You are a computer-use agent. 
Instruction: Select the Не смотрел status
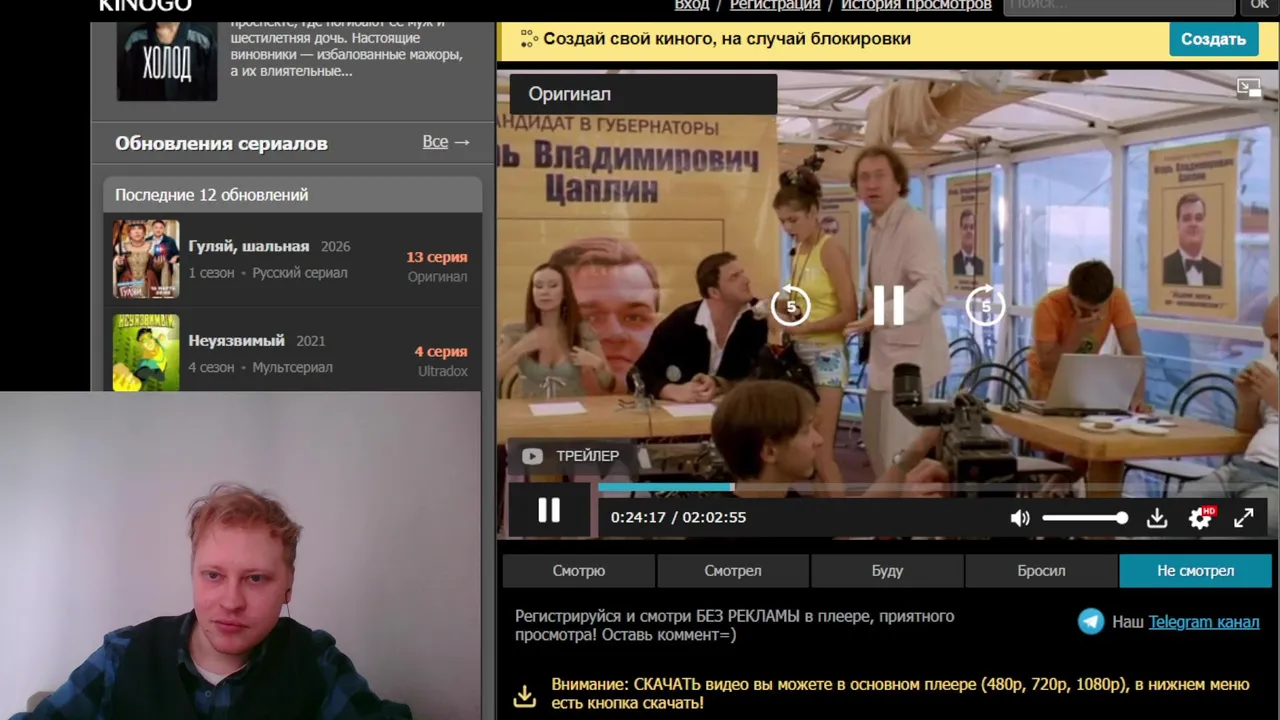(x=1196, y=571)
